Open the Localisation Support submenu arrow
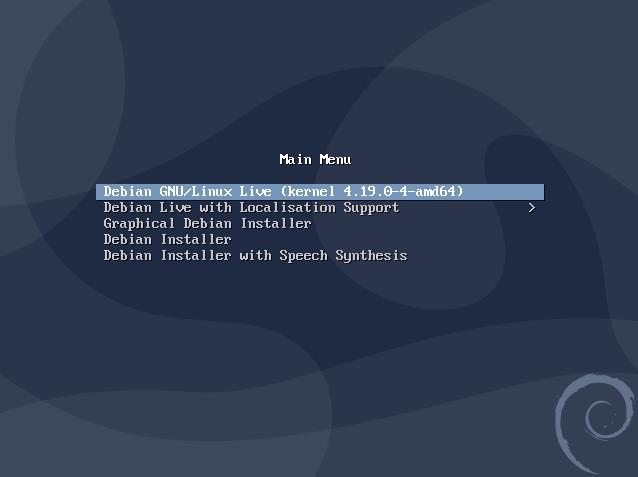 click(532, 208)
